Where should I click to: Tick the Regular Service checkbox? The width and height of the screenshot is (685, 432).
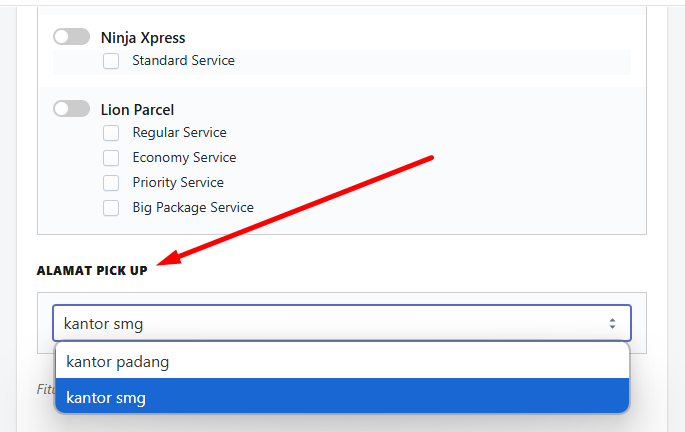[x=111, y=133]
